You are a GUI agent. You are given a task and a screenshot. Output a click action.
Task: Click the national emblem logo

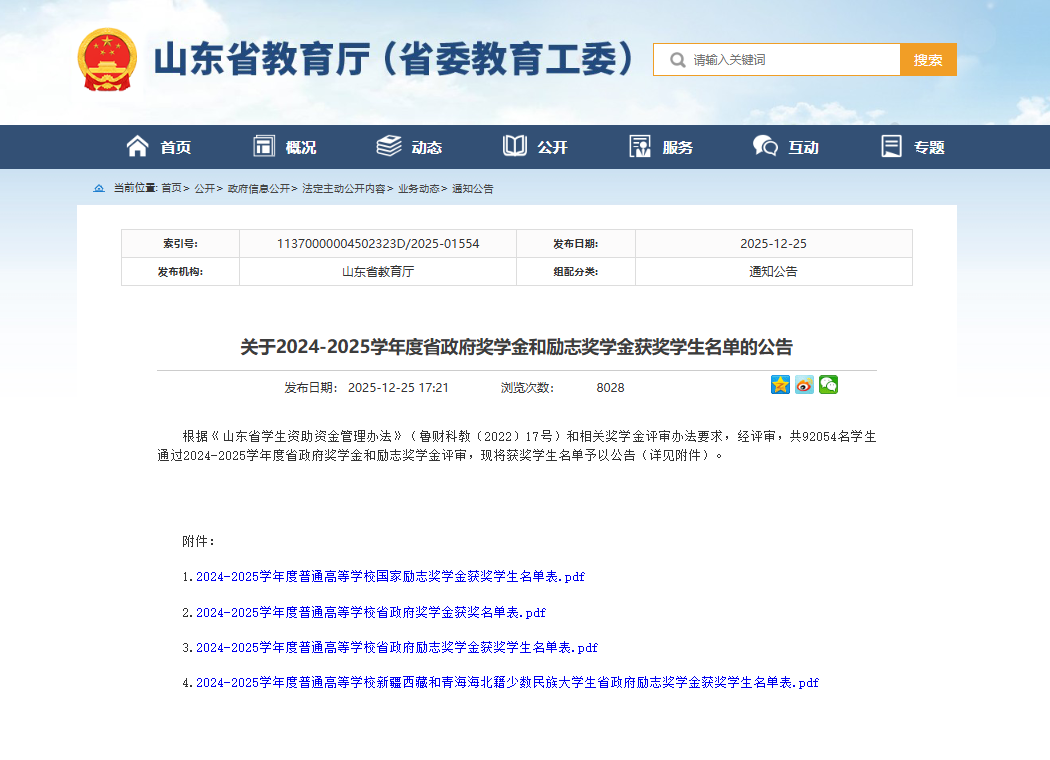click(x=107, y=59)
